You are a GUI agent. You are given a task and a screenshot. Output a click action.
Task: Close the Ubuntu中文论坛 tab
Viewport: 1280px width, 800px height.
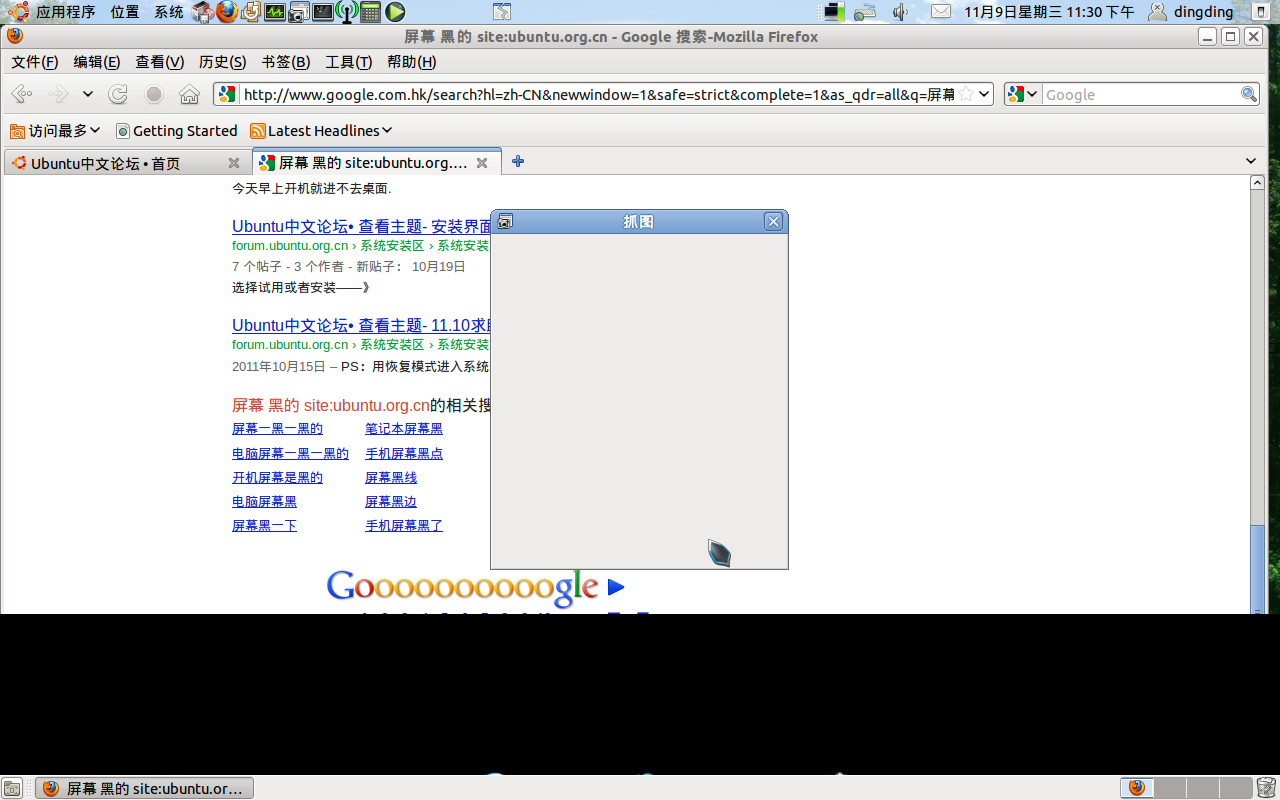click(x=234, y=163)
